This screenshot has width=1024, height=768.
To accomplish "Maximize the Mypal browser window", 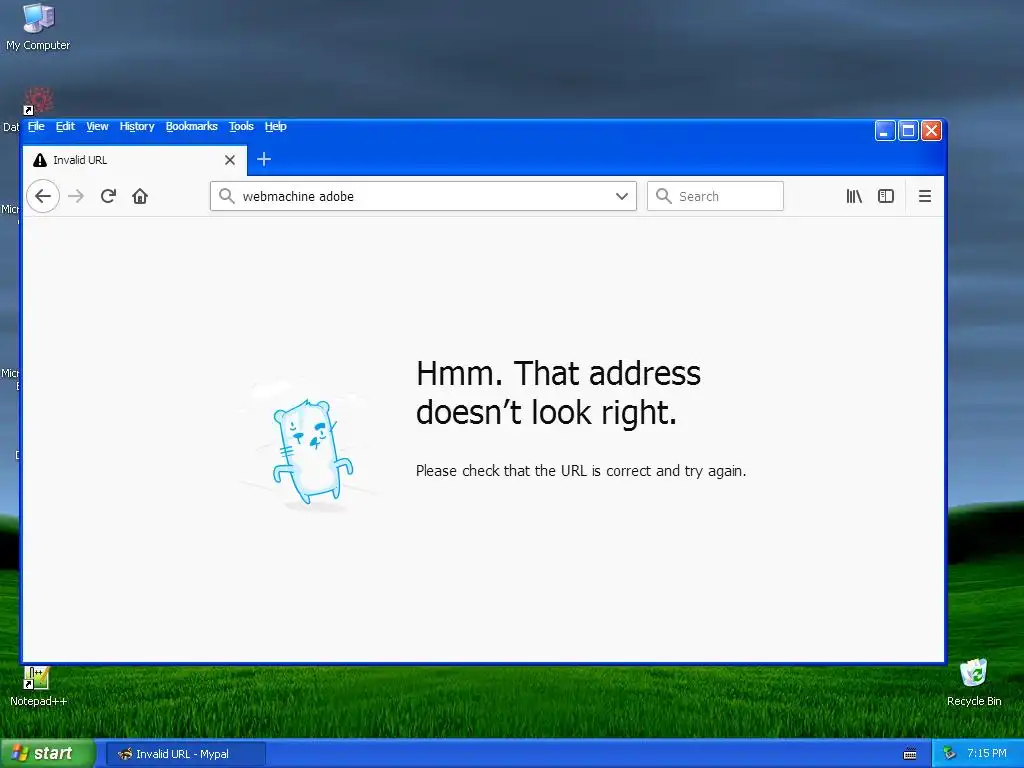I will coord(908,131).
